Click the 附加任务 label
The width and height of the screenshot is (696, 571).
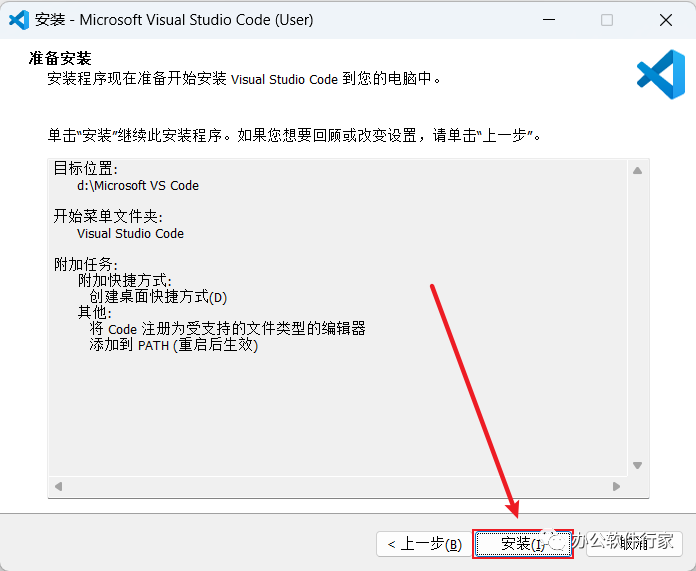point(85,265)
